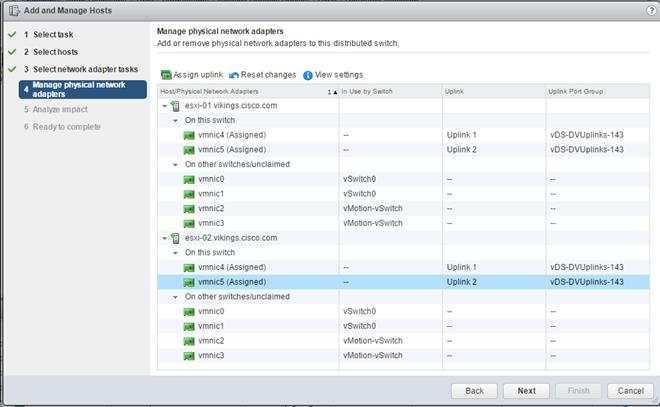This screenshot has width=660, height=407.
Task: Click the Finish button
Action: 578,391
